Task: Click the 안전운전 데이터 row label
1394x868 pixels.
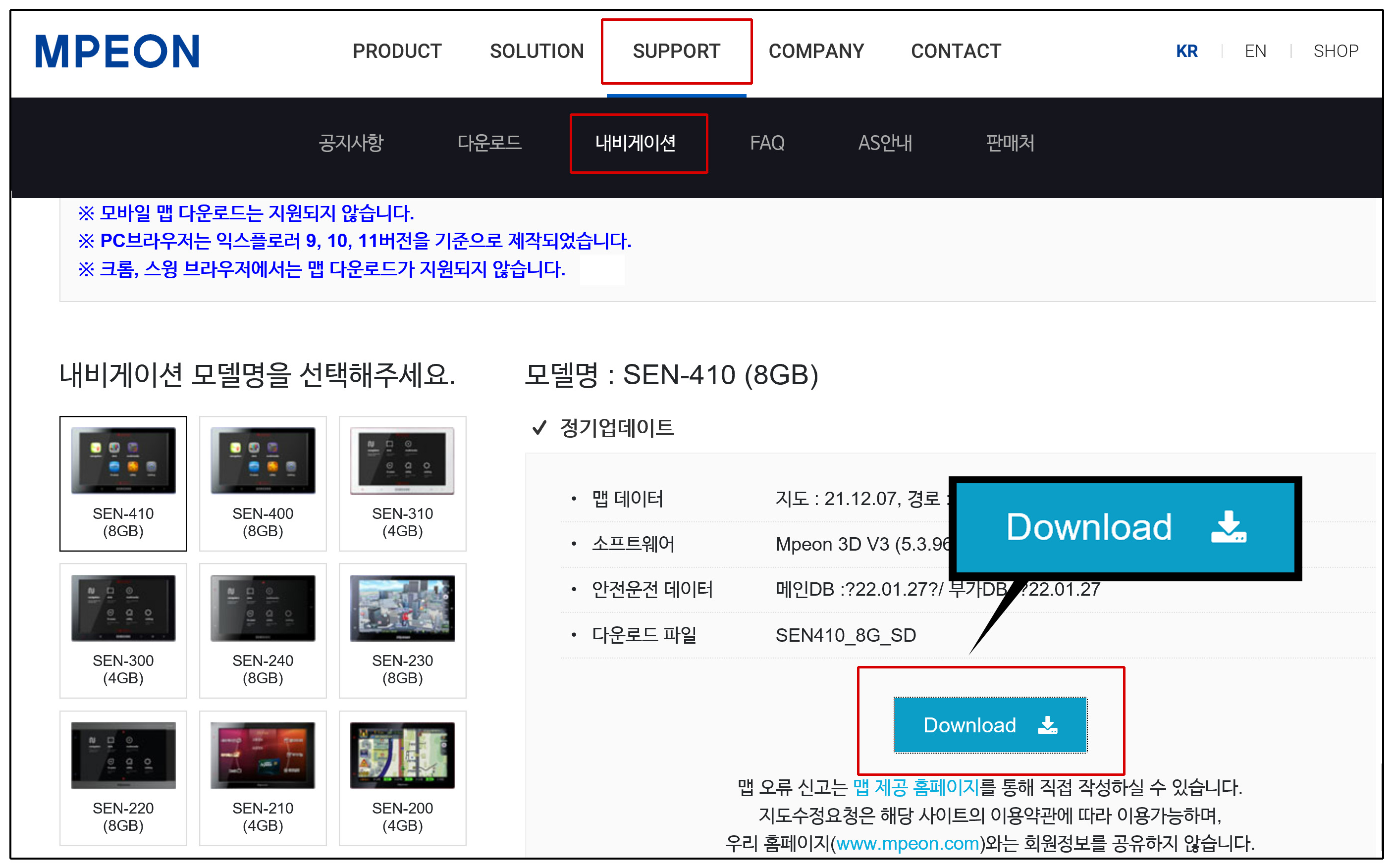Action: click(652, 589)
